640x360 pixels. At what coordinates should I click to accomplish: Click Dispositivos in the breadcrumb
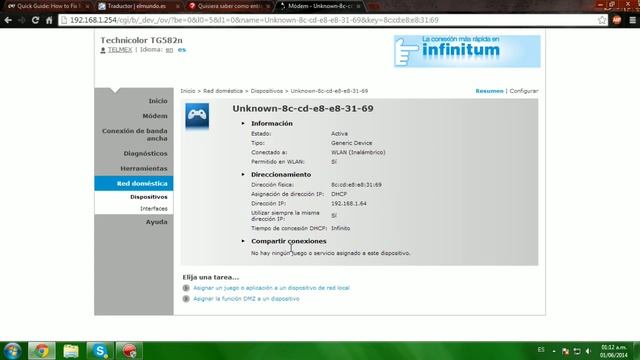click(267, 91)
